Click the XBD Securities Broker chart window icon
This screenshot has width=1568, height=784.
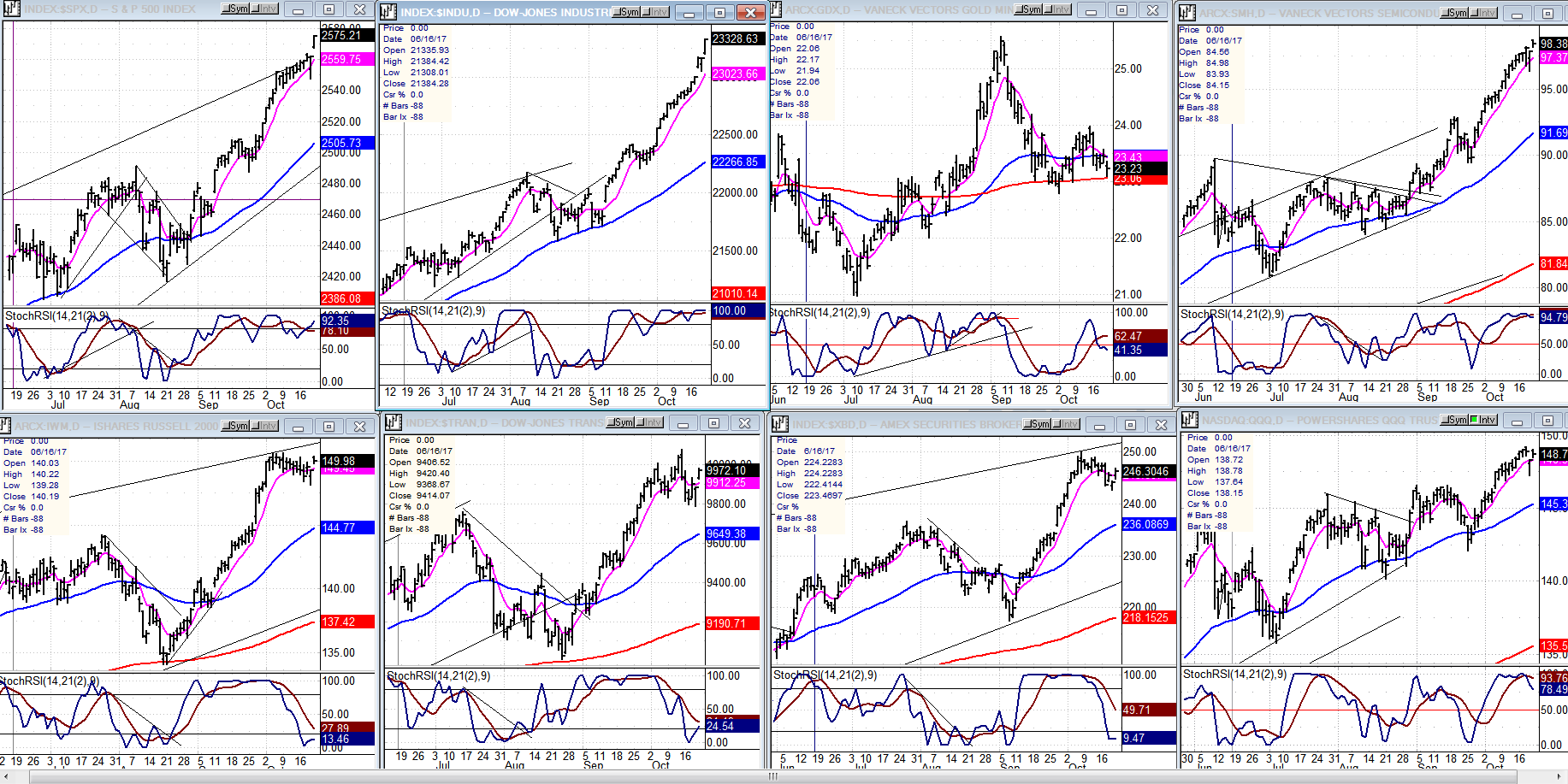click(779, 423)
